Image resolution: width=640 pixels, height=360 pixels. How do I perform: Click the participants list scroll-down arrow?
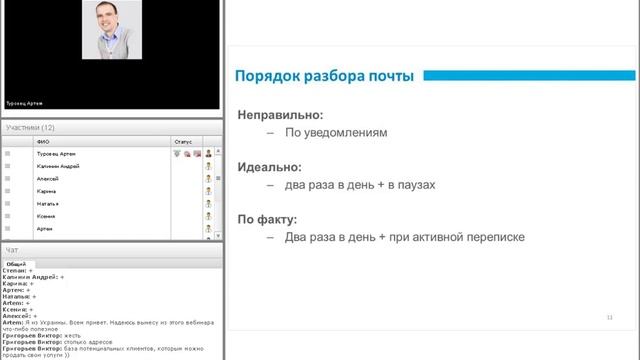(218, 236)
